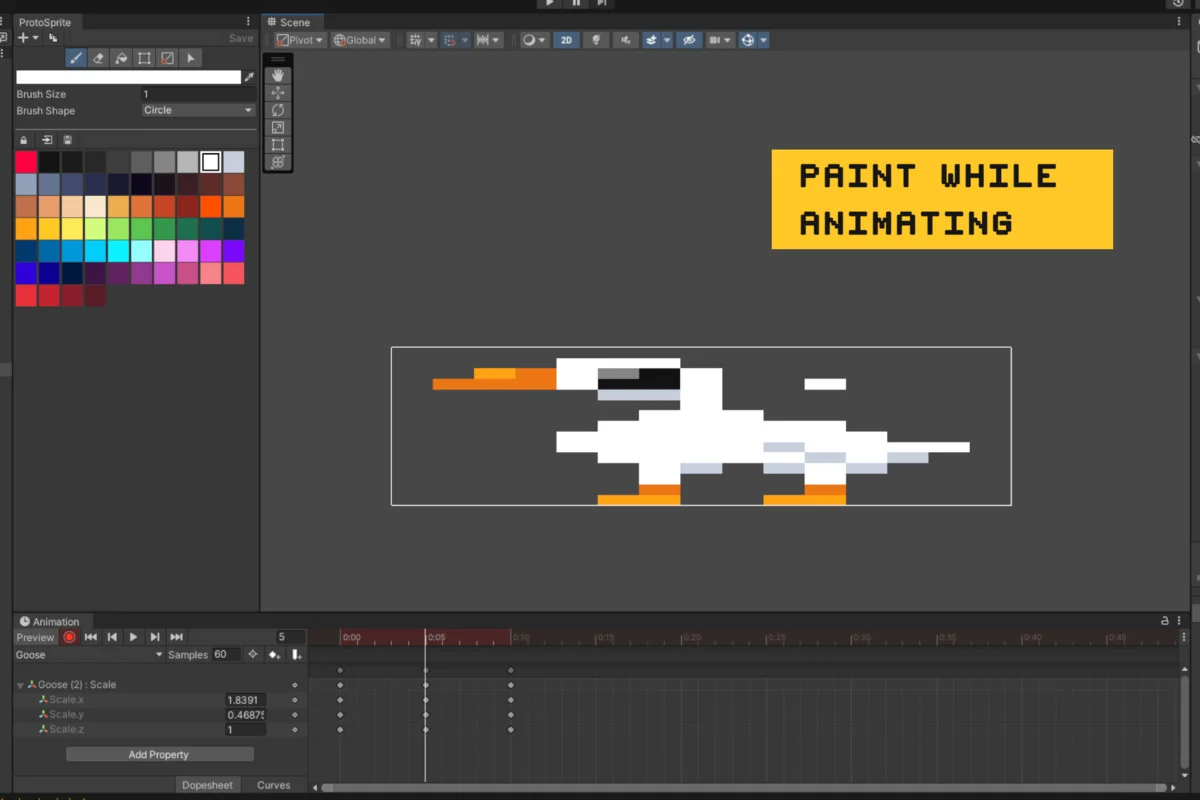Toggle 2D view mode in Scene
1200x800 pixels.
(x=566, y=40)
